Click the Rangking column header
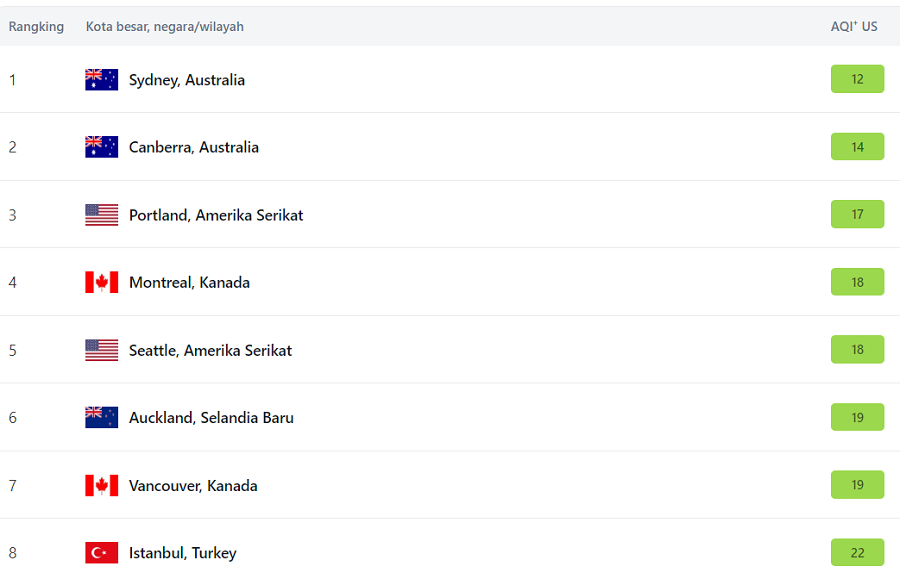The image size is (900, 585). (36, 26)
